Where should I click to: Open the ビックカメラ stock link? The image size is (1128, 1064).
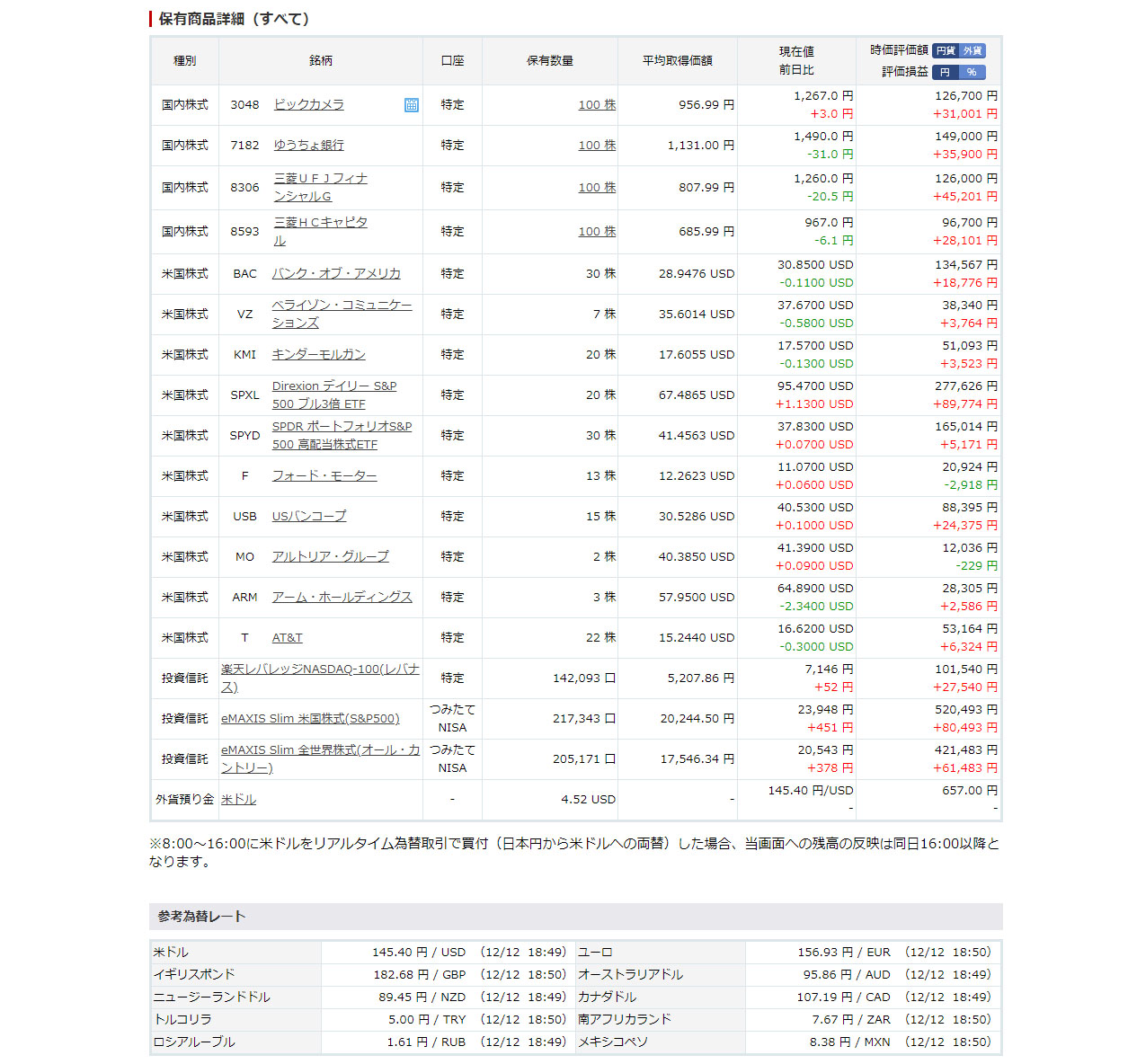[308, 105]
